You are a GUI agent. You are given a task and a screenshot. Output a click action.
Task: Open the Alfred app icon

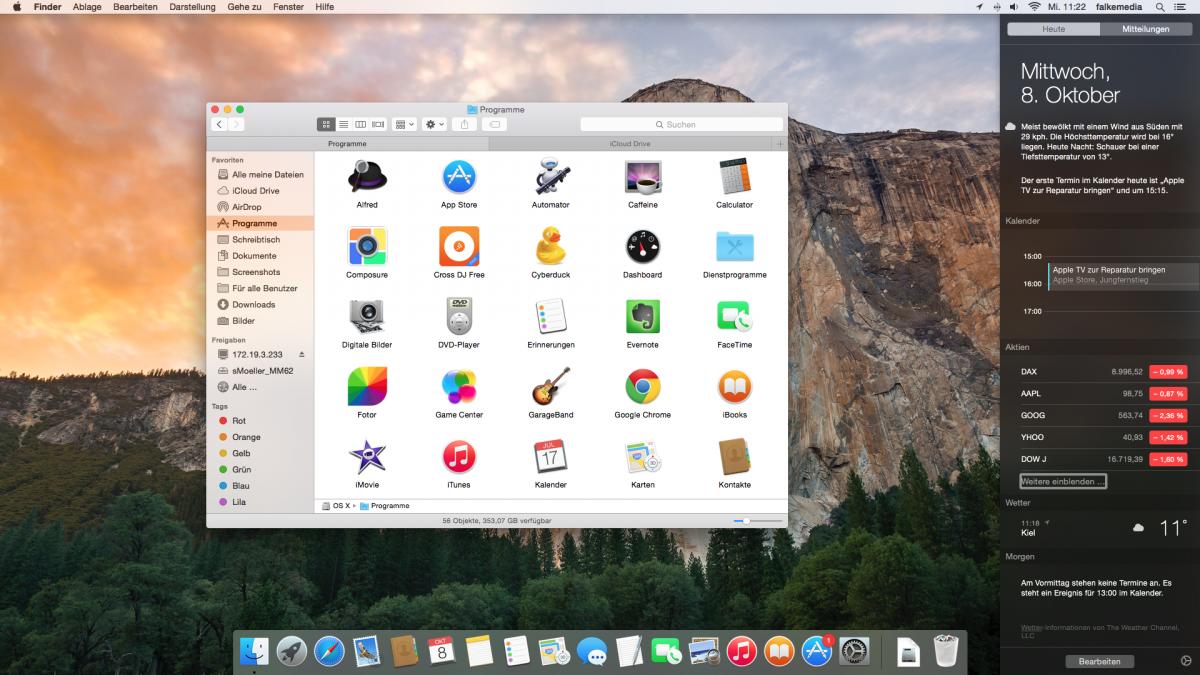tap(367, 177)
